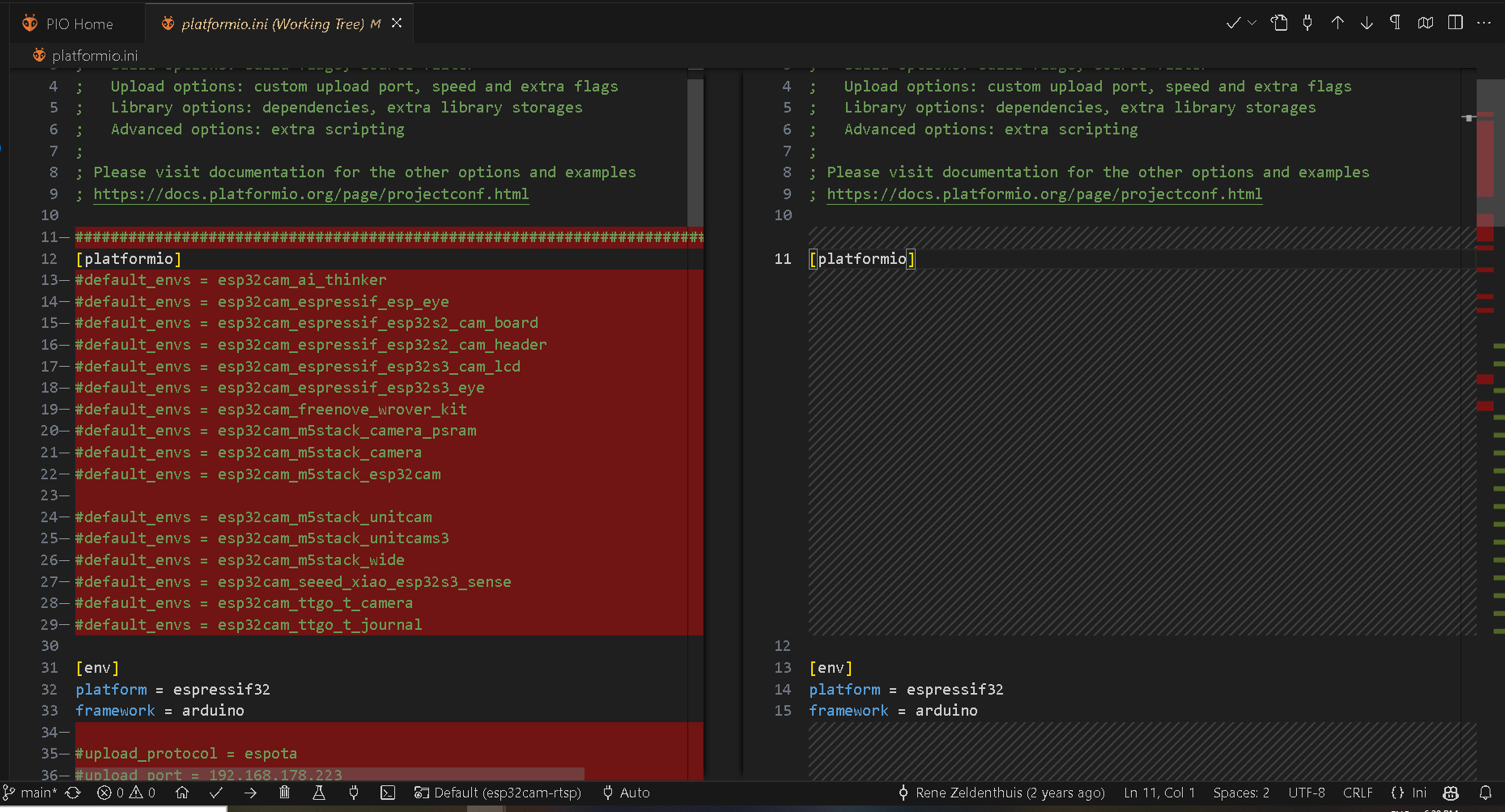Image resolution: width=1505 pixels, height=812 pixels.
Task: Click framework = arduino in right pane
Action: click(893, 711)
